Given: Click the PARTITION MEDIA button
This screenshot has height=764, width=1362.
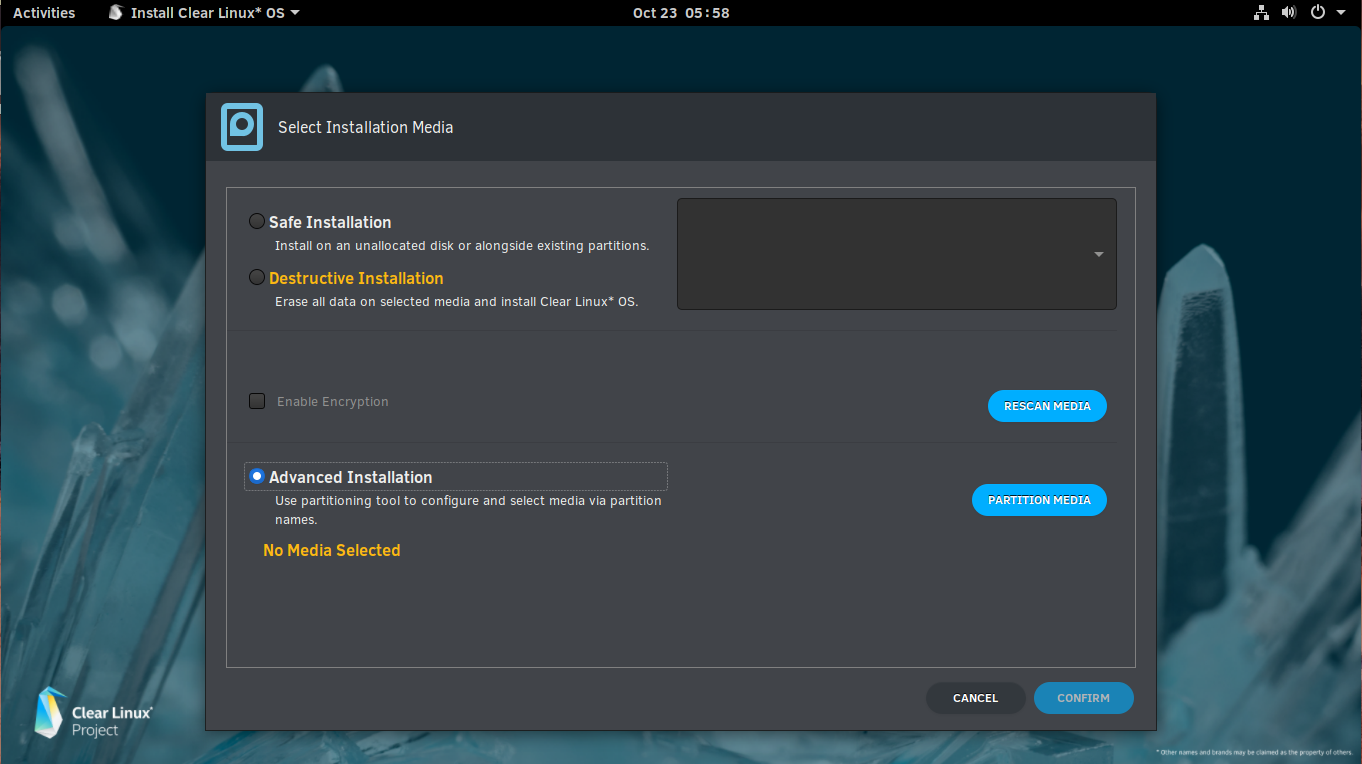Looking at the screenshot, I should (1039, 500).
